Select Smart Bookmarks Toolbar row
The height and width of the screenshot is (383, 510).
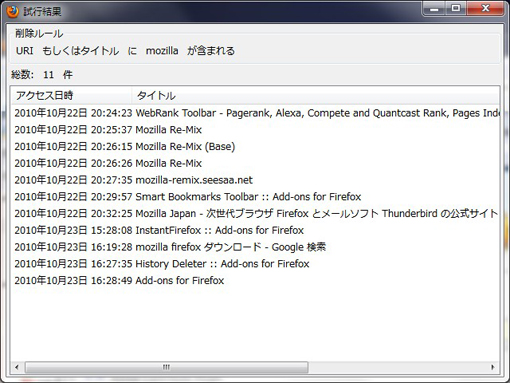click(x=255, y=197)
